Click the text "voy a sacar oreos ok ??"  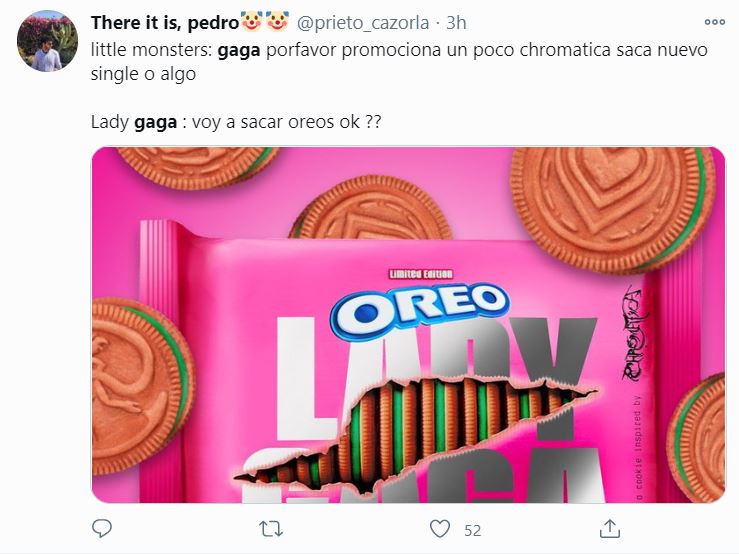point(287,122)
